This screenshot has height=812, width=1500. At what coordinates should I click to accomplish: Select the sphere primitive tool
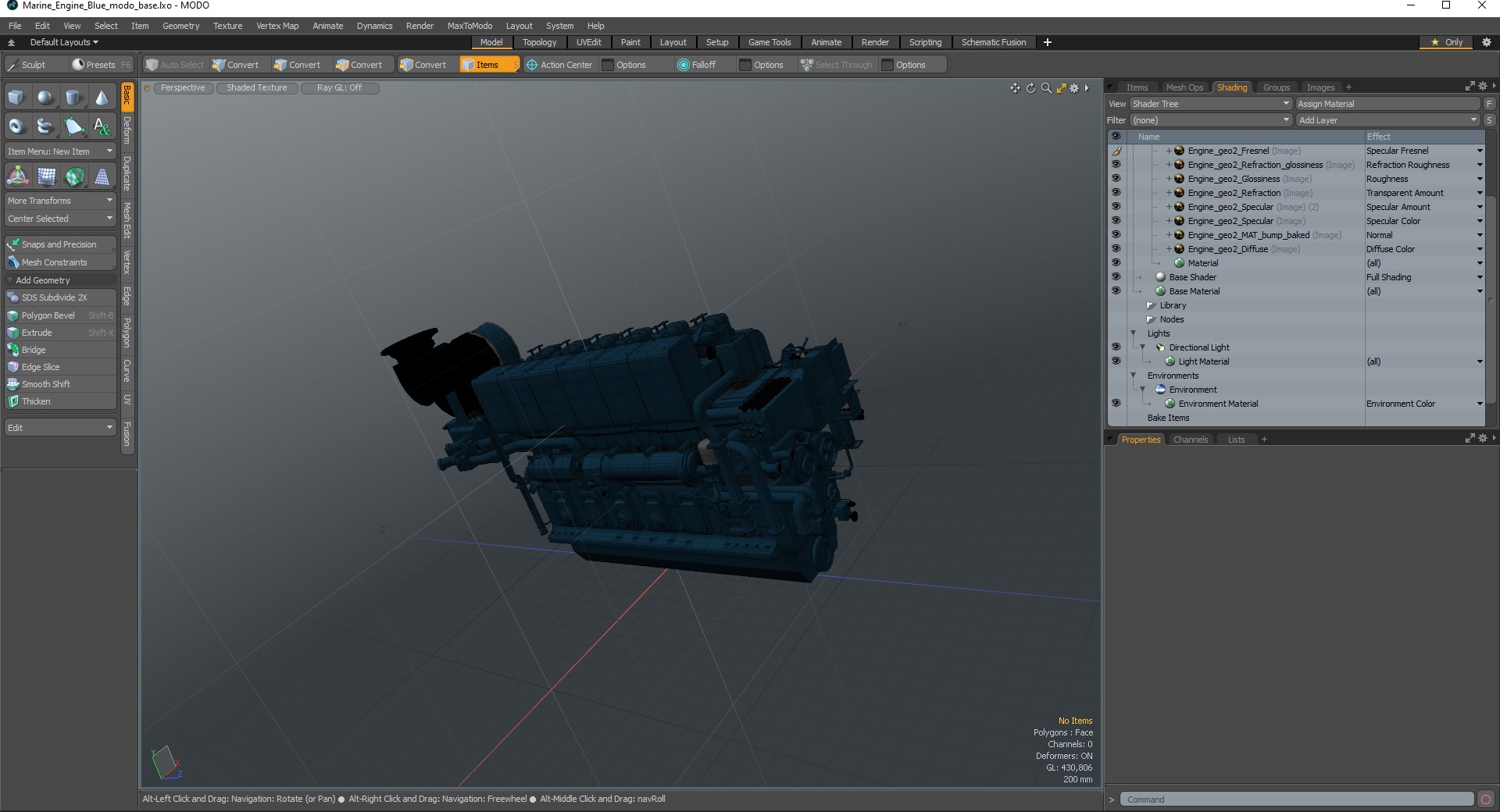click(x=45, y=98)
